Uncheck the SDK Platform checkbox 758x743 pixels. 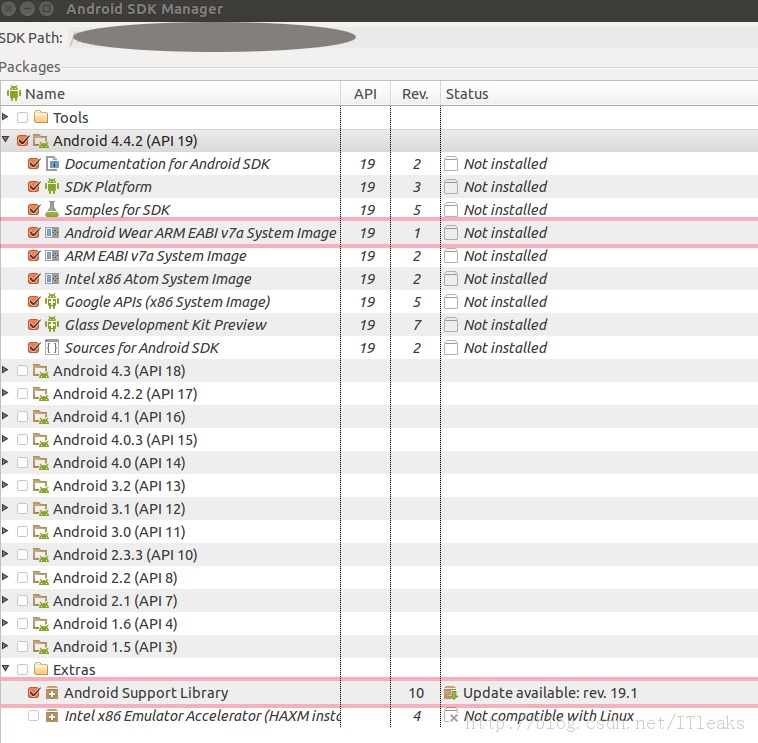34,186
